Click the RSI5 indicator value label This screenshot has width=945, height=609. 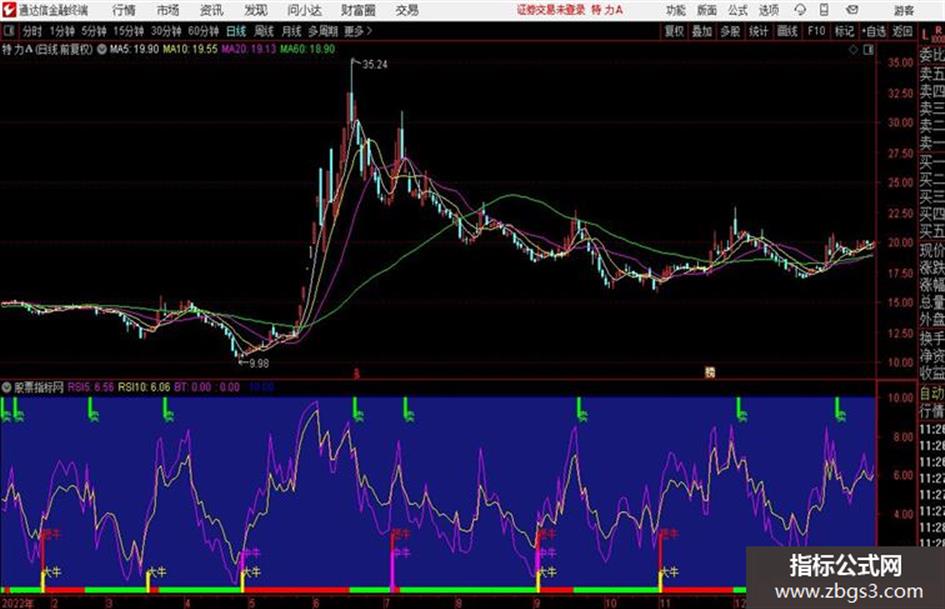click(x=90, y=387)
